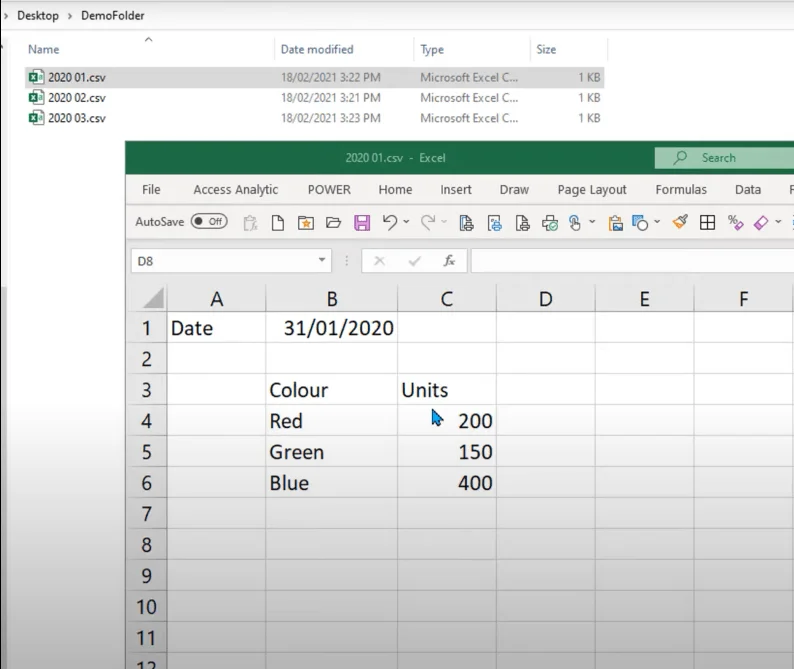Open the Undo history dropdown arrow
This screenshot has height=669, width=794.
(406, 222)
